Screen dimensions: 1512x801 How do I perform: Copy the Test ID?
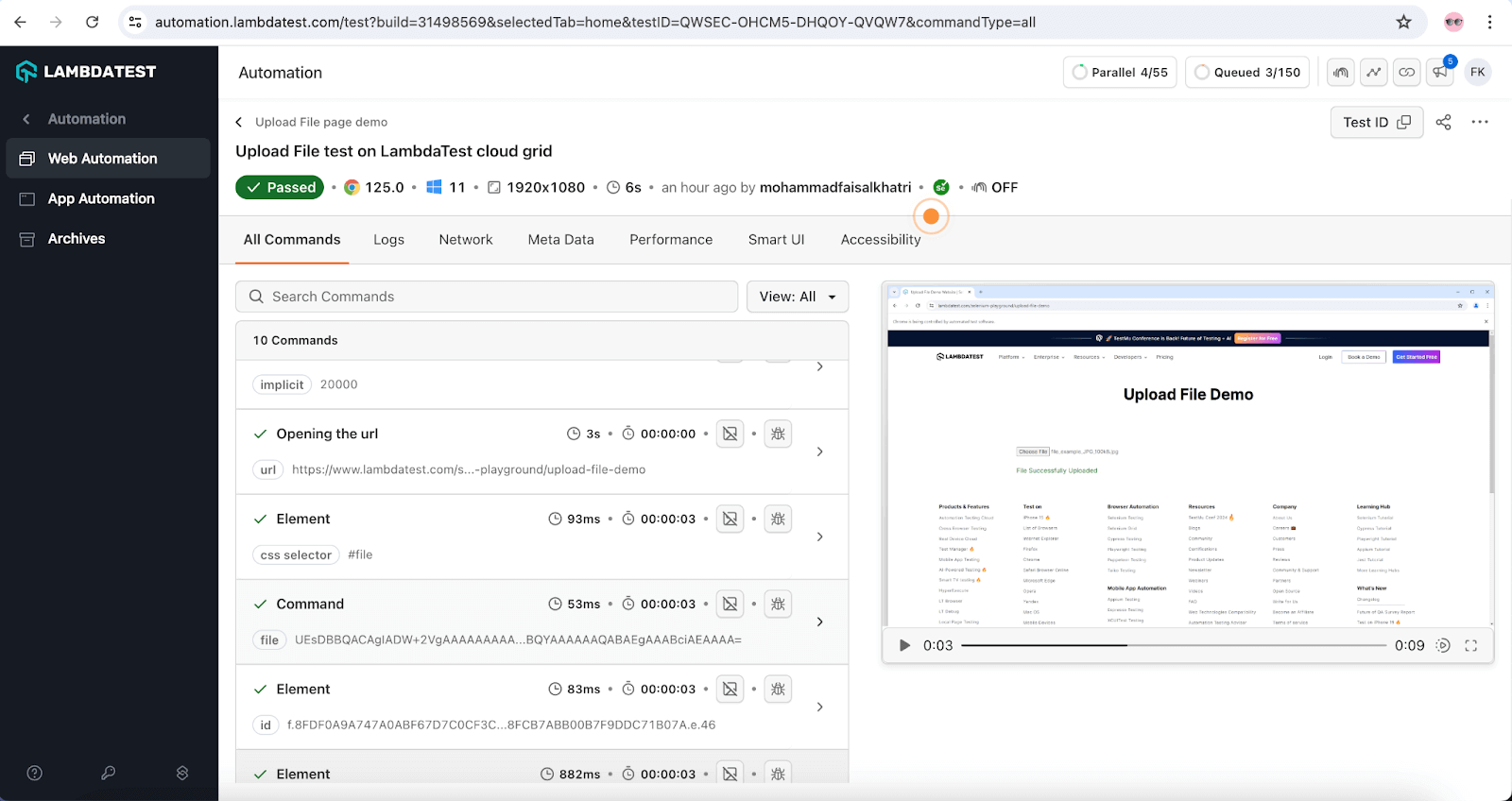point(1377,123)
